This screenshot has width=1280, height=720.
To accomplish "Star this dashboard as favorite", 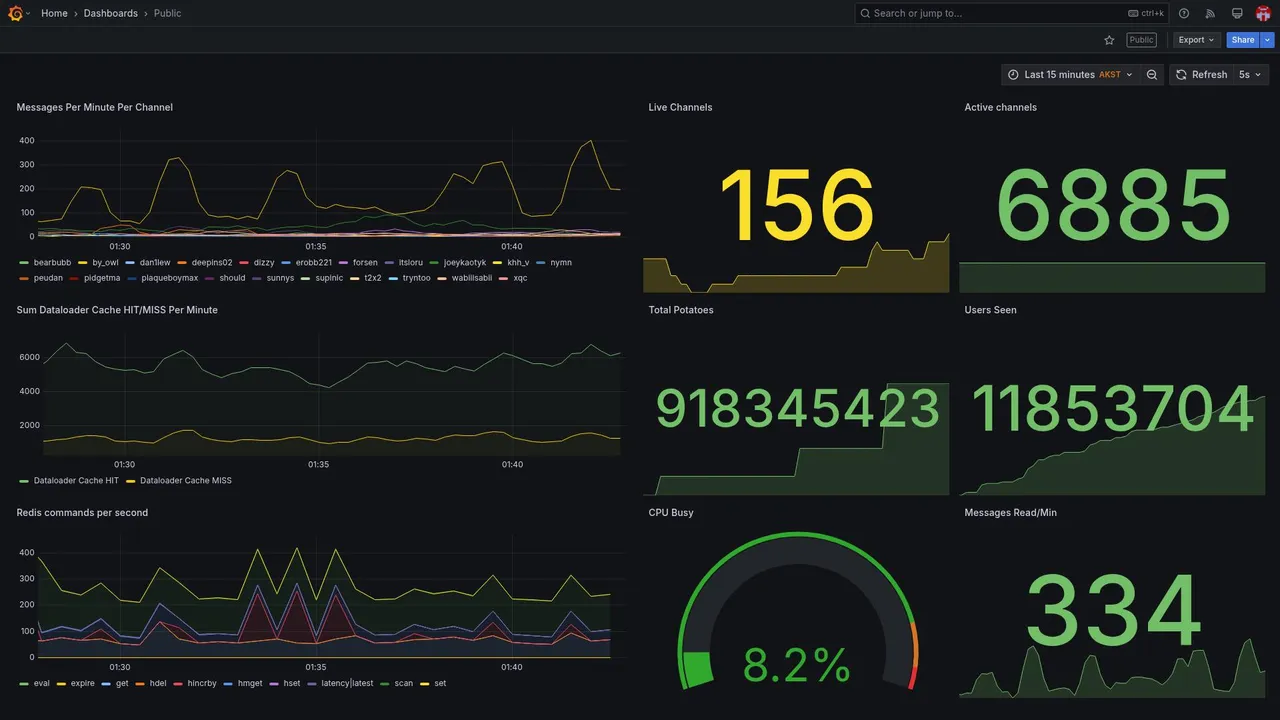I will click(x=1109, y=40).
